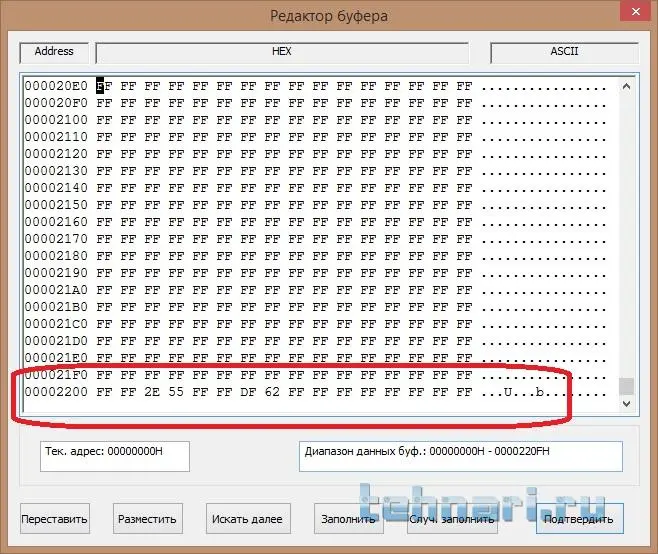Click the address 00002190
Image resolution: width=658 pixels, height=554 pixels.
(56, 273)
